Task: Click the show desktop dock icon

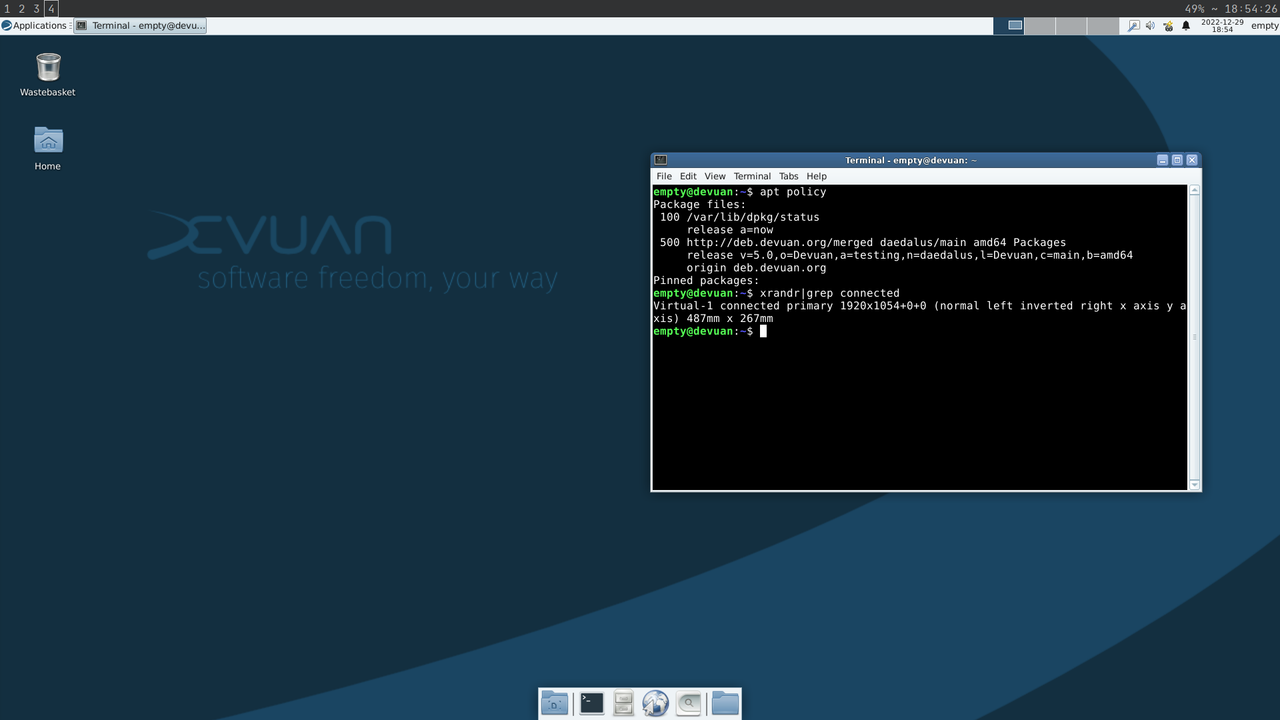Action: (555, 704)
